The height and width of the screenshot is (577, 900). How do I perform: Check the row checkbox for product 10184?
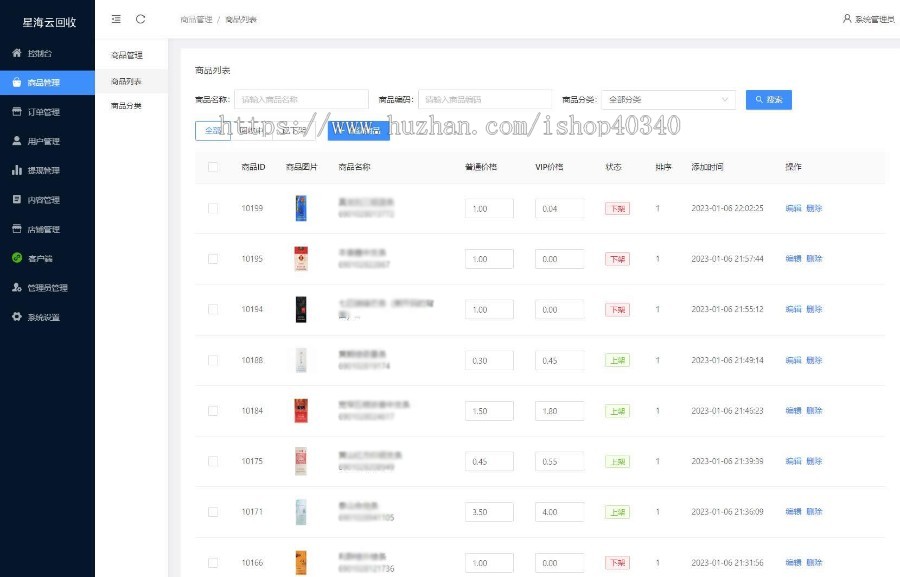click(x=213, y=411)
